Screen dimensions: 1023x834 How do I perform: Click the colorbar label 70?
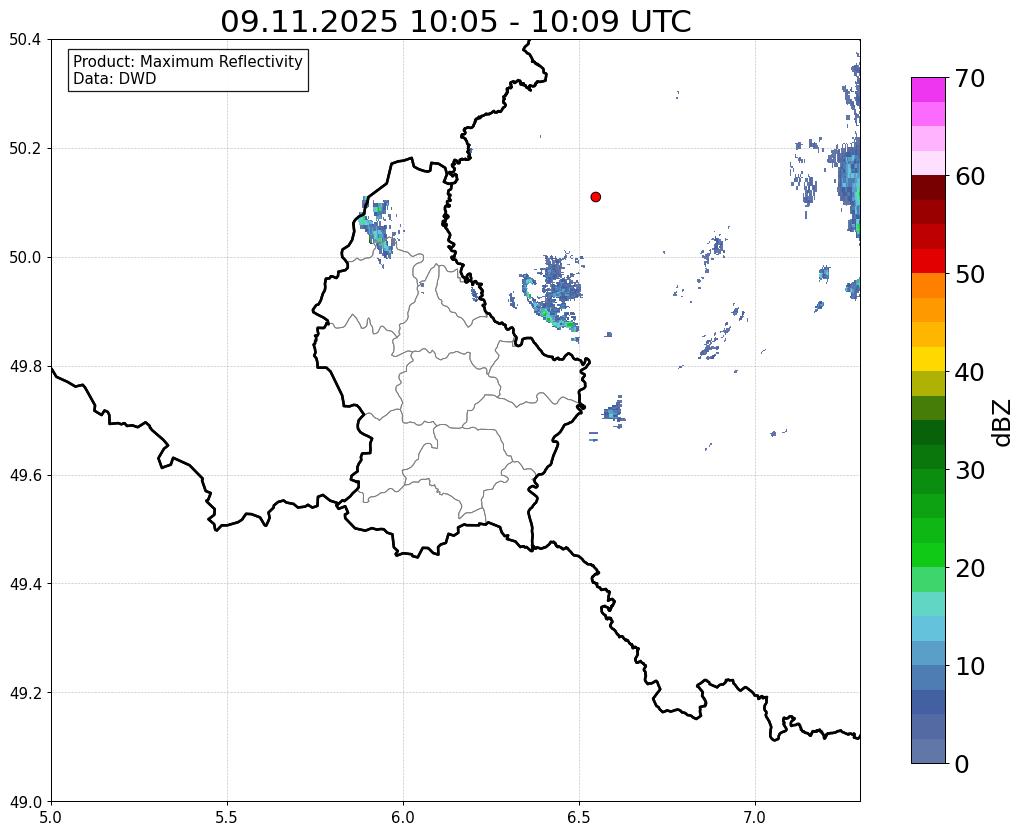tap(970, 78)
